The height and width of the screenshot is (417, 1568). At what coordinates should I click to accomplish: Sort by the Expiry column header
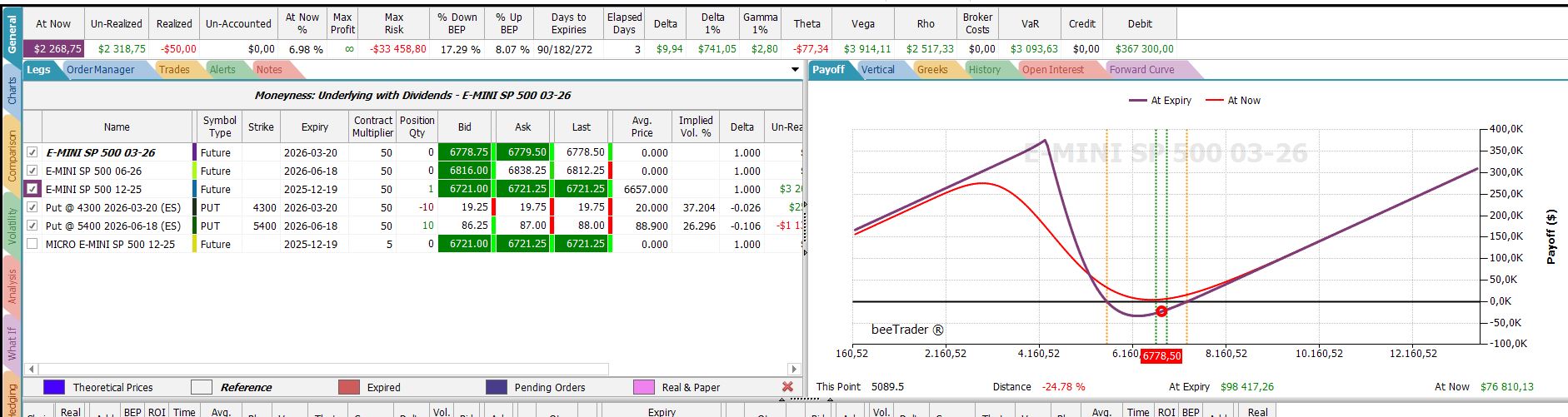[x=314, y=127]
